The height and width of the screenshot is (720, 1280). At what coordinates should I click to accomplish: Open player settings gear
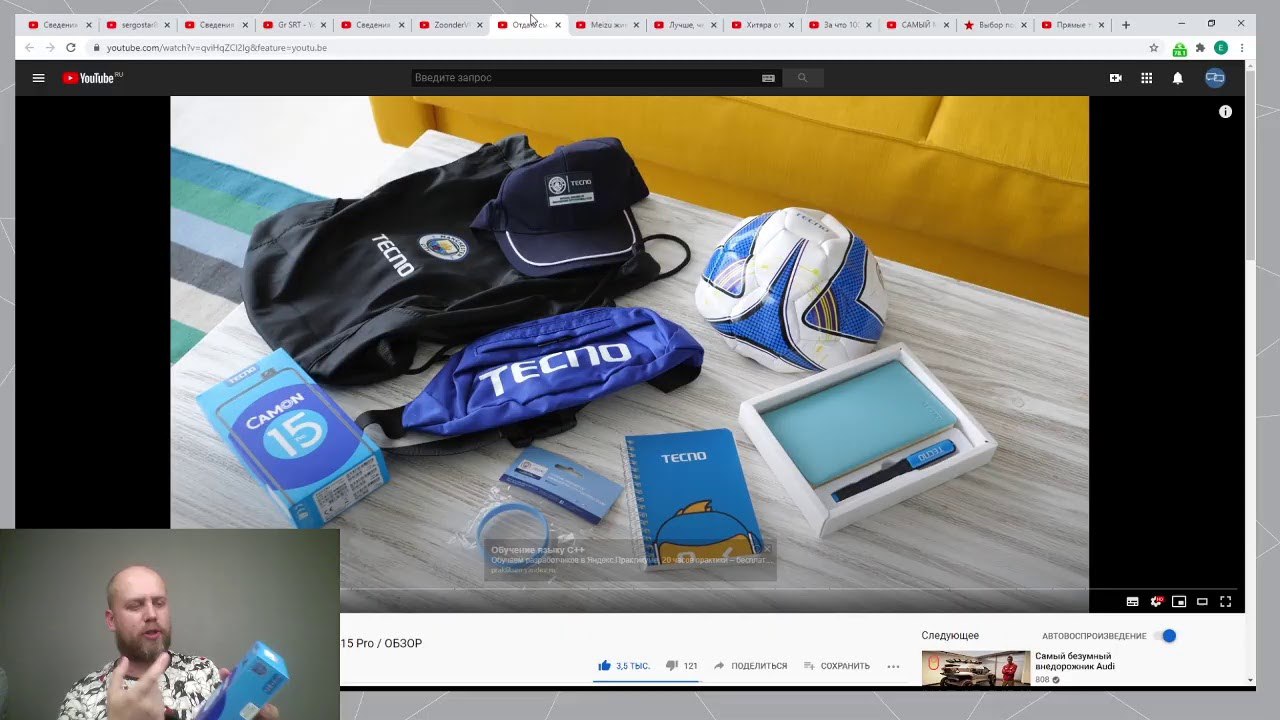click(1156, 602)
